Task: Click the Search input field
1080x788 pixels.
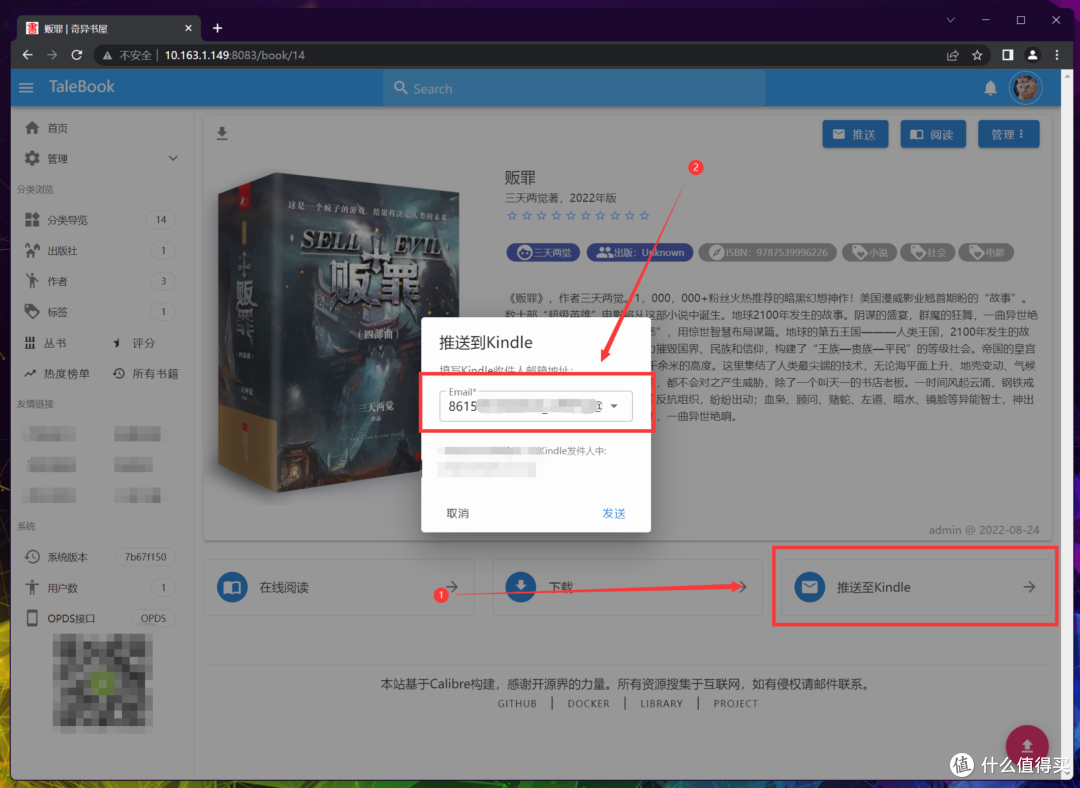Action: click(x=573, y=88)
